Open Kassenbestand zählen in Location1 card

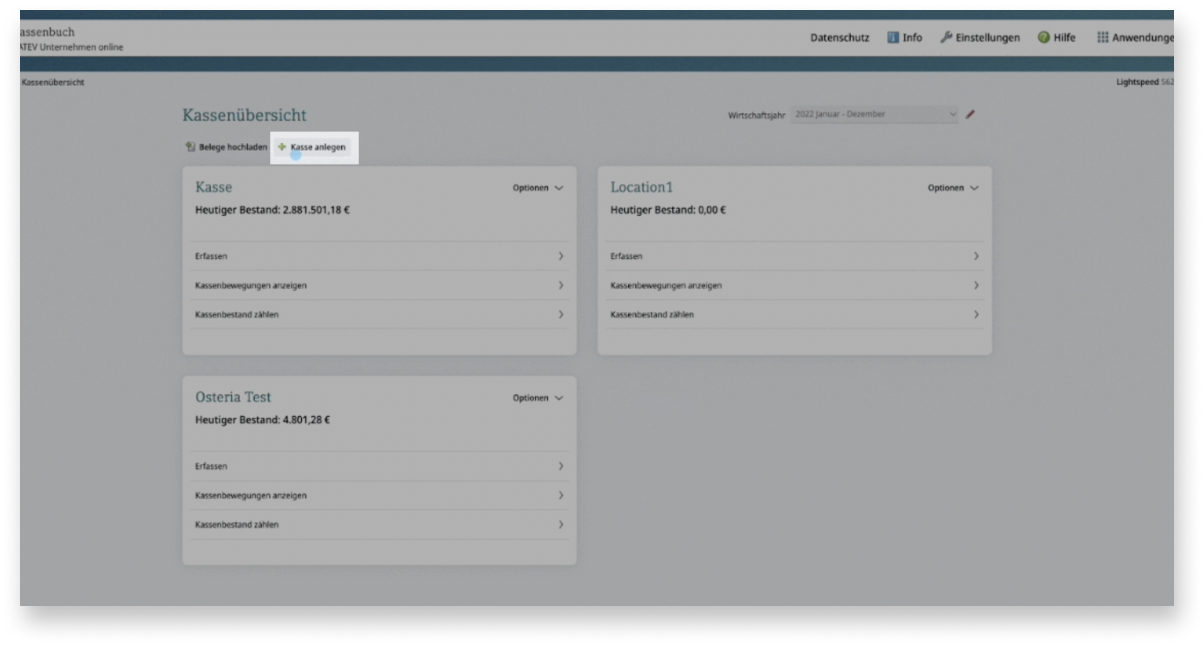tap(795, 314)
